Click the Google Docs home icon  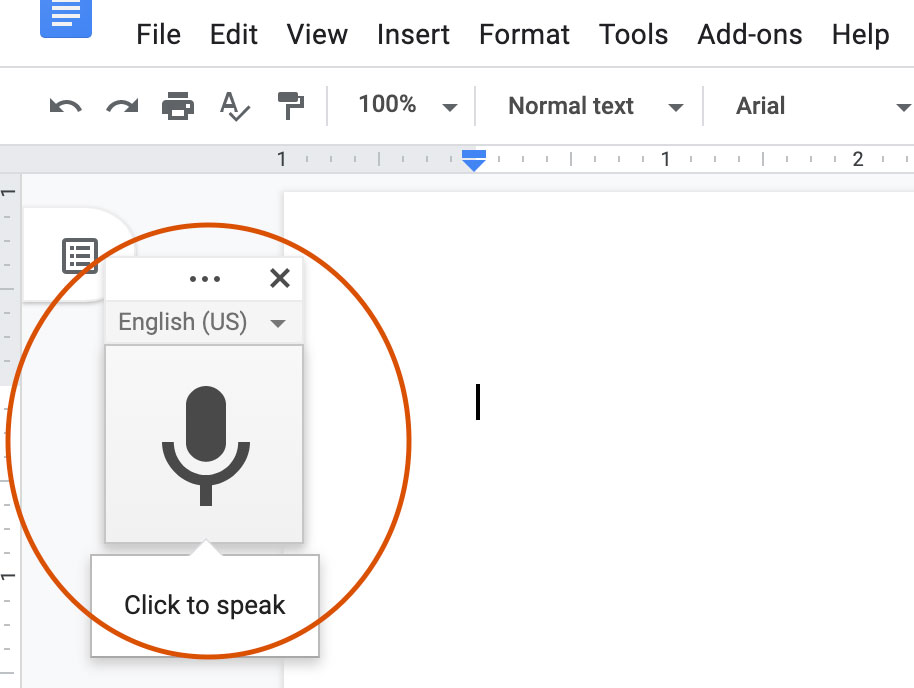(x=65, y=16)
